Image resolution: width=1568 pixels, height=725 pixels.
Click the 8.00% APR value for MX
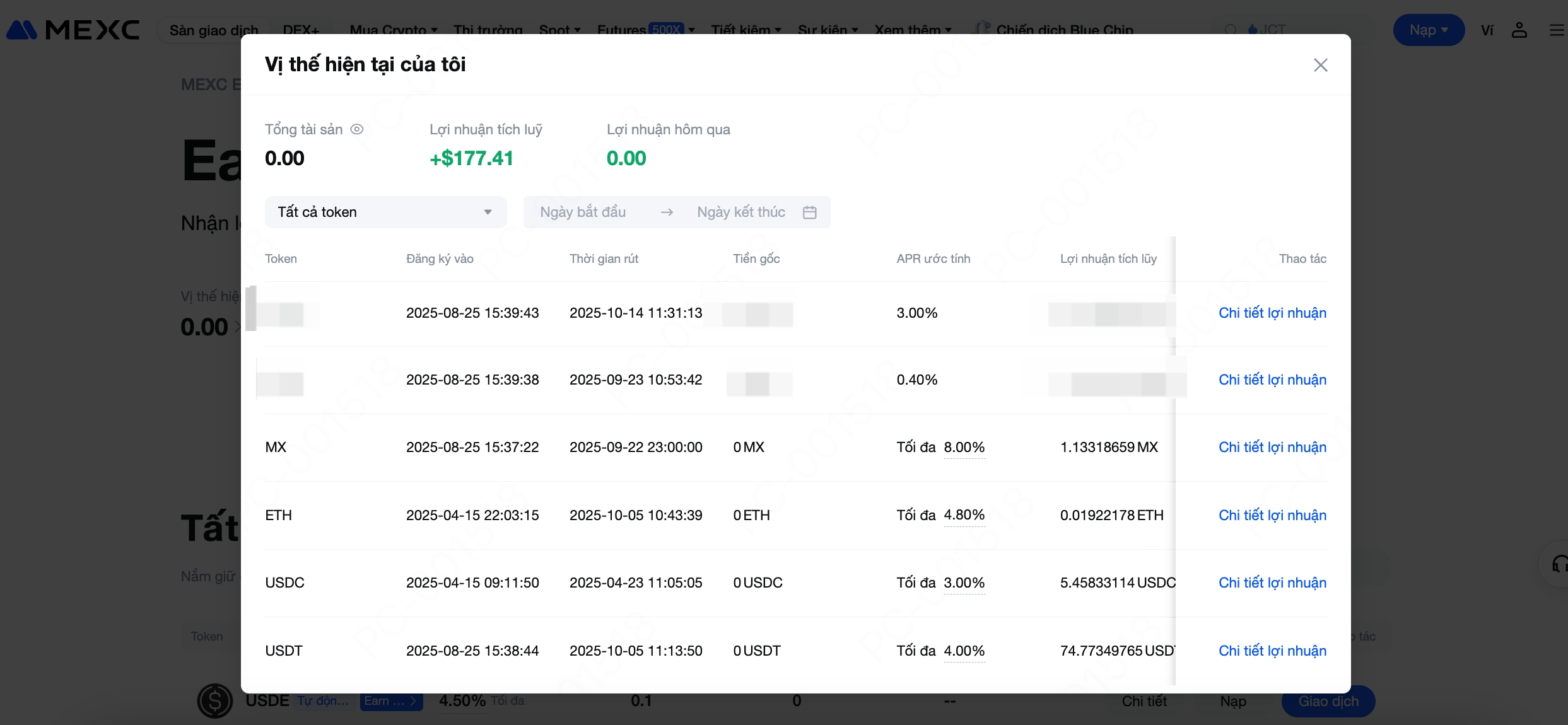tap(964, 447)
